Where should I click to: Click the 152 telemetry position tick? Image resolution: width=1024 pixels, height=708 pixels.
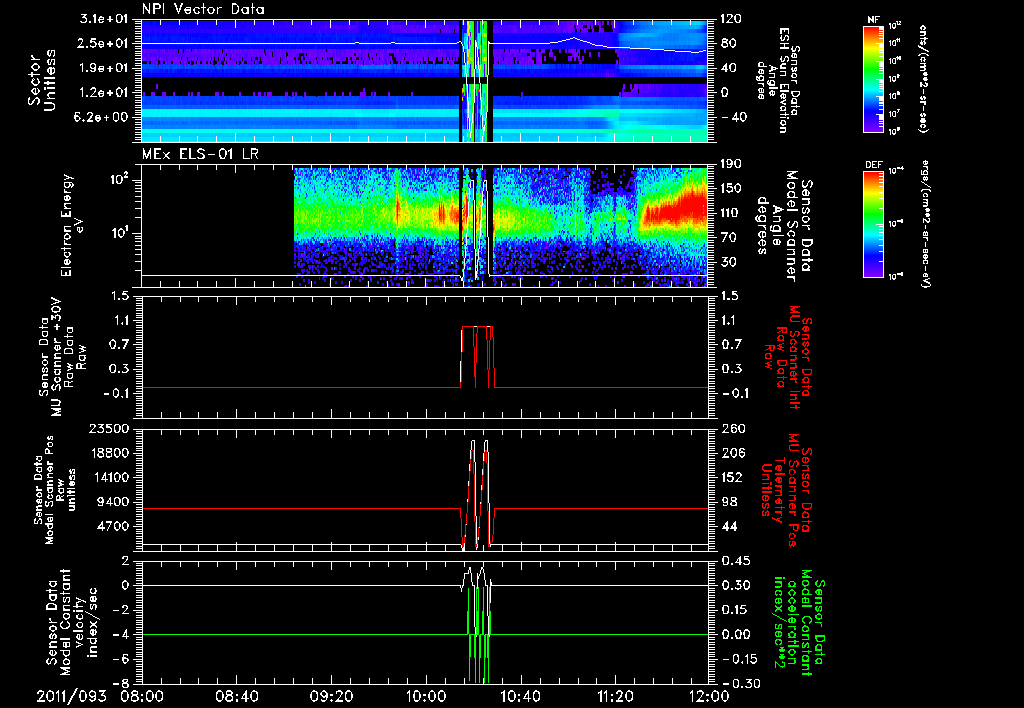(x=731, y=477)
